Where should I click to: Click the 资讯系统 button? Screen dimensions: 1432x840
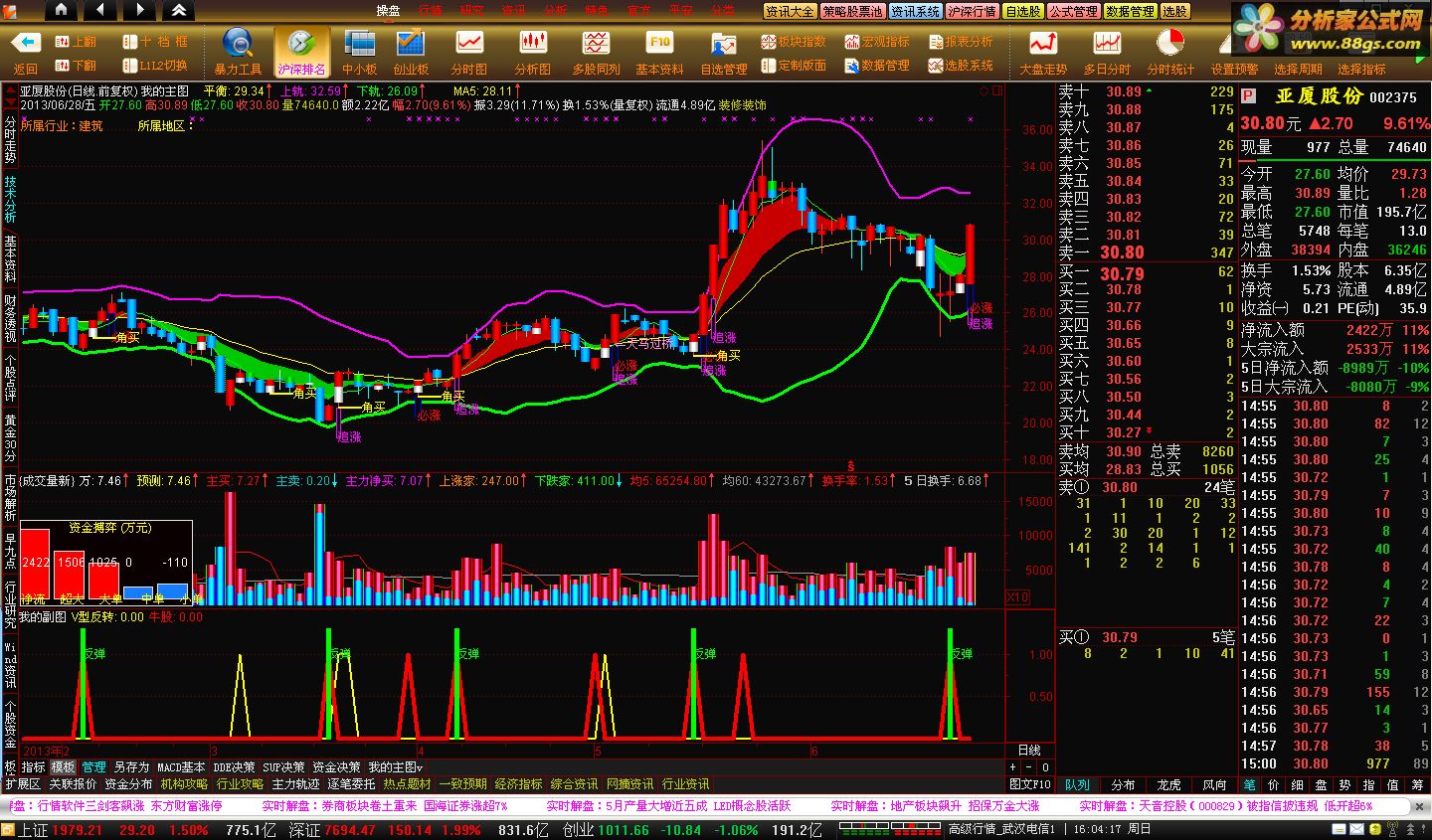(x=915, y=11)
